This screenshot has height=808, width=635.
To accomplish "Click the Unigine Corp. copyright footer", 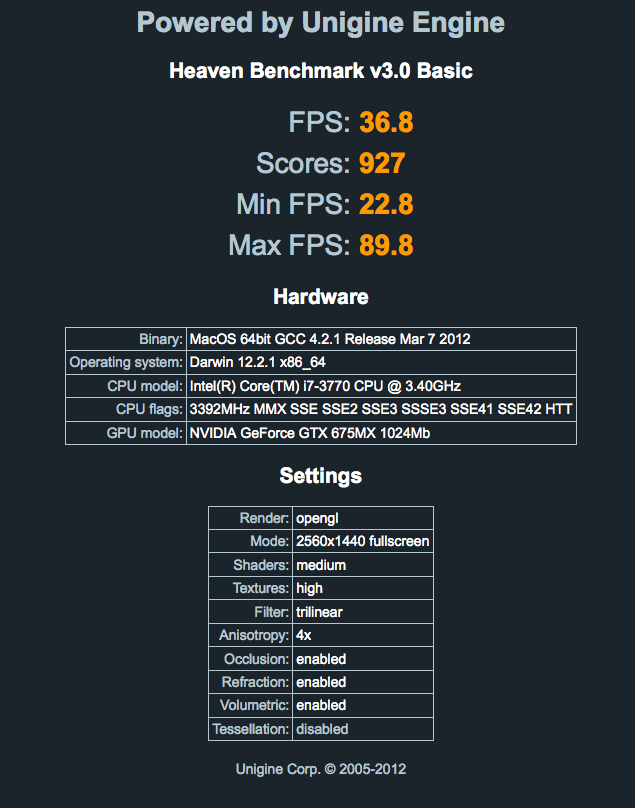I will tap(321, 769).
